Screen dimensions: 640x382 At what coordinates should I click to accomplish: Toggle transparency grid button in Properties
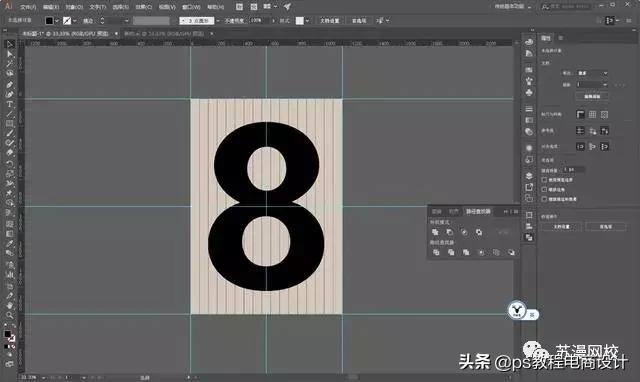(x=604, y=115)
